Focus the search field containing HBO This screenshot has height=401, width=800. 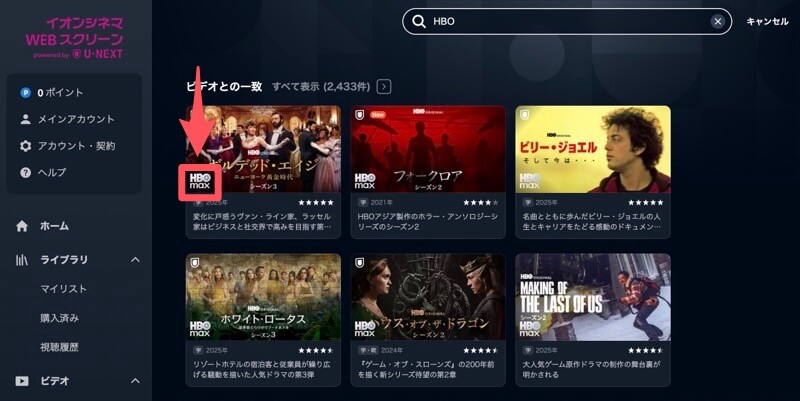[x=567, y=21]
